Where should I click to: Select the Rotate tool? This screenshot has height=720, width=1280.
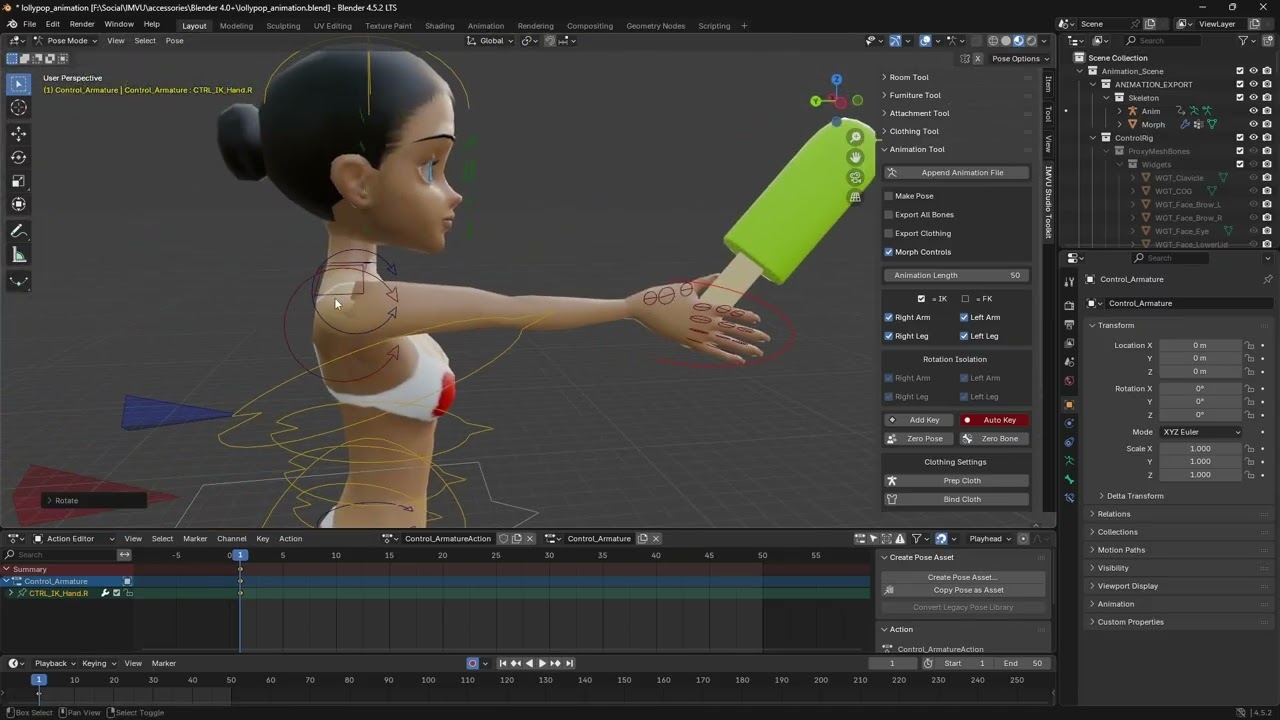click(19, 157)
